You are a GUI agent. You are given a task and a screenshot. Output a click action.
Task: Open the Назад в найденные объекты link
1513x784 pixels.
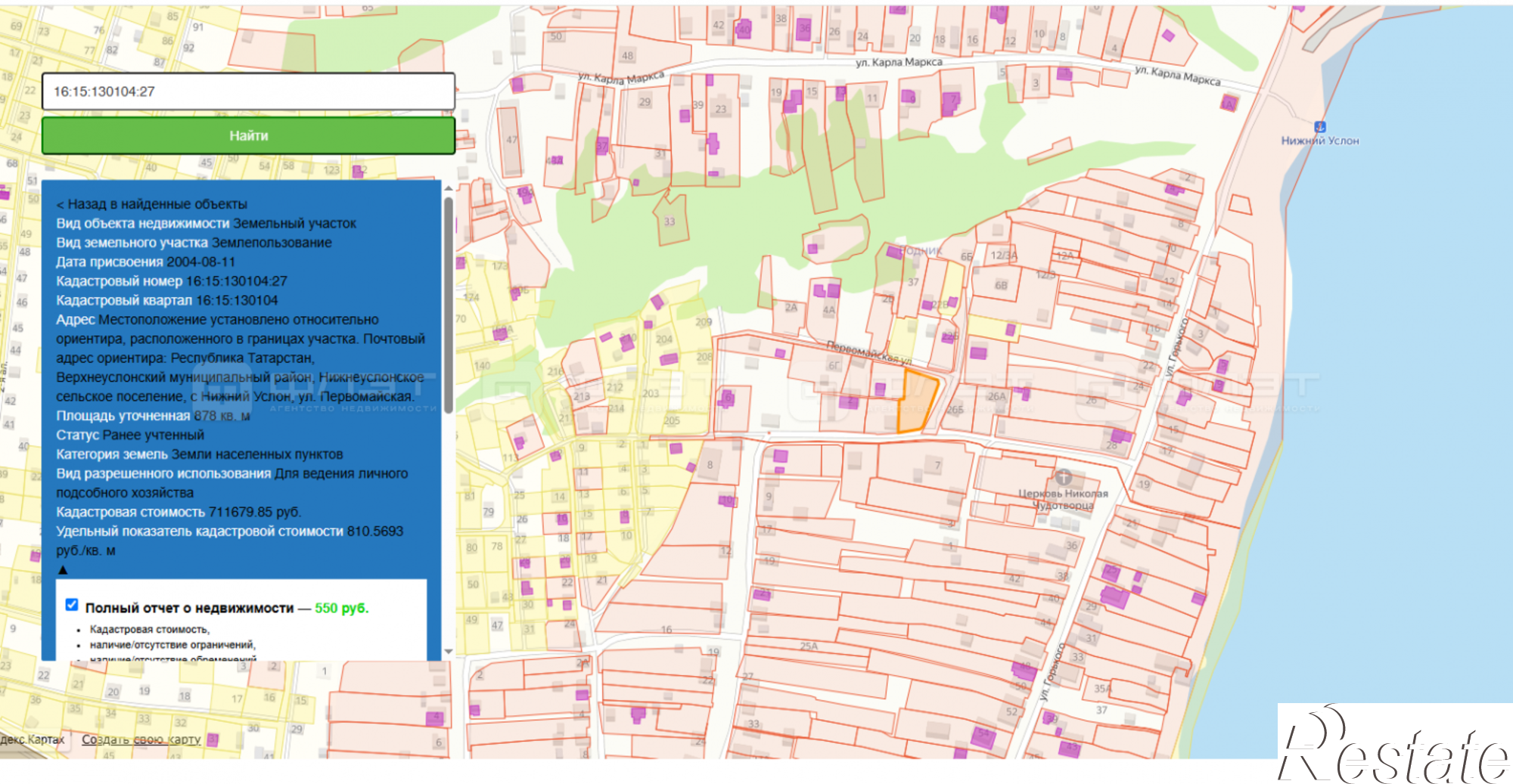point(151,204)
